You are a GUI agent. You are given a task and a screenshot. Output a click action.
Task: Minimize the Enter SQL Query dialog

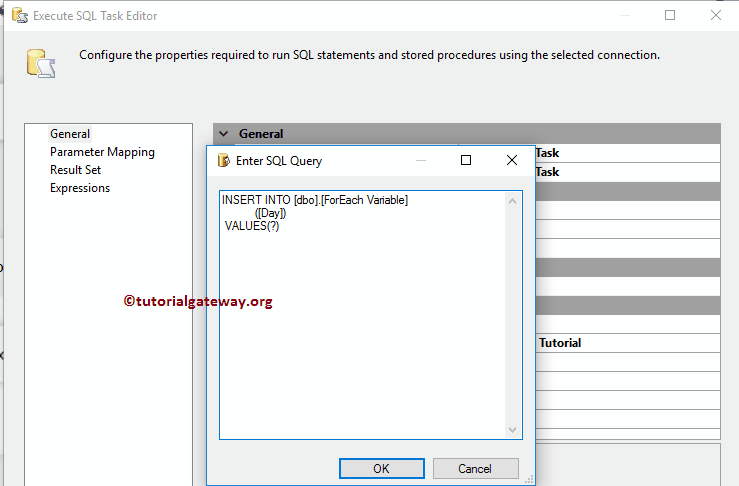(421, 160)
